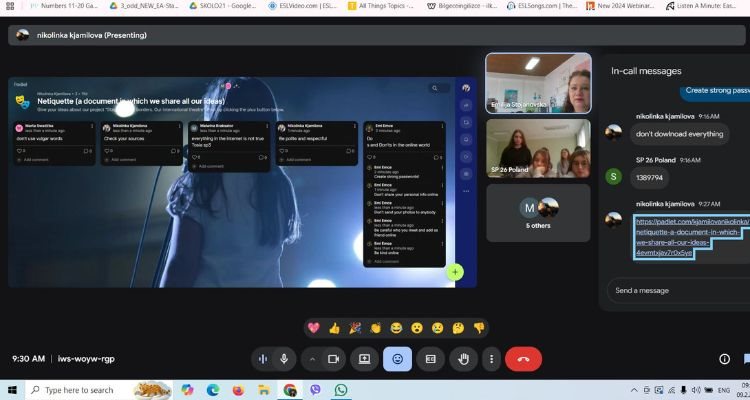Send the heart emoji reaction
750x400 pixels.
[x=313, y=327]
